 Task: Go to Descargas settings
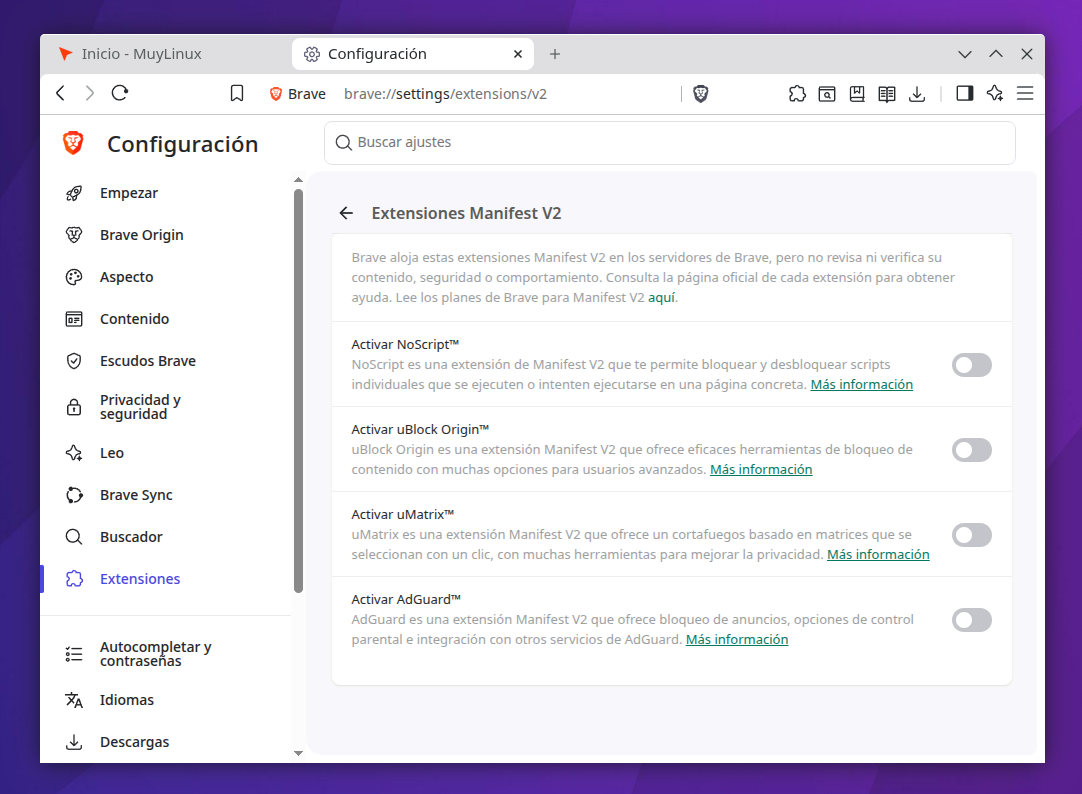(x=134, y=742)
